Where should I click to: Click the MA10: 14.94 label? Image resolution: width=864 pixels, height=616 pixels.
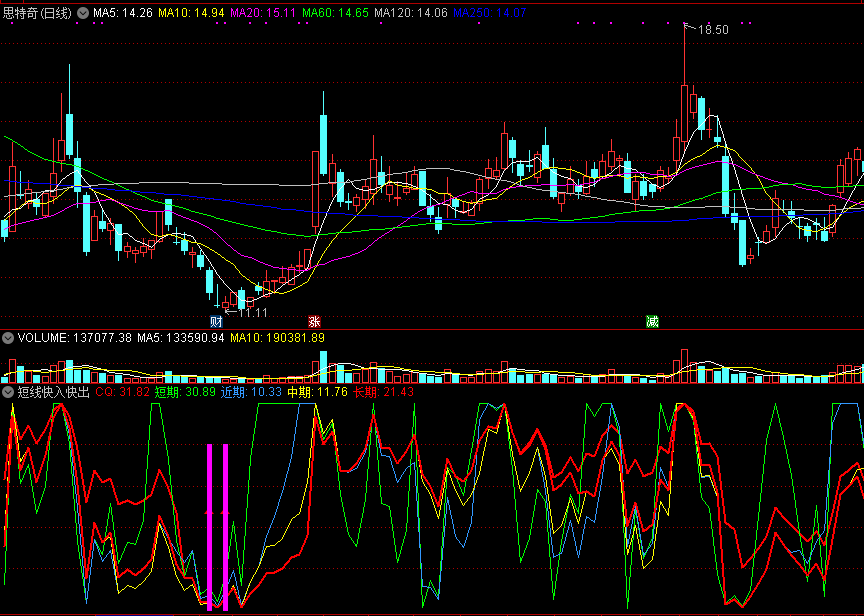tap(191, 13)
